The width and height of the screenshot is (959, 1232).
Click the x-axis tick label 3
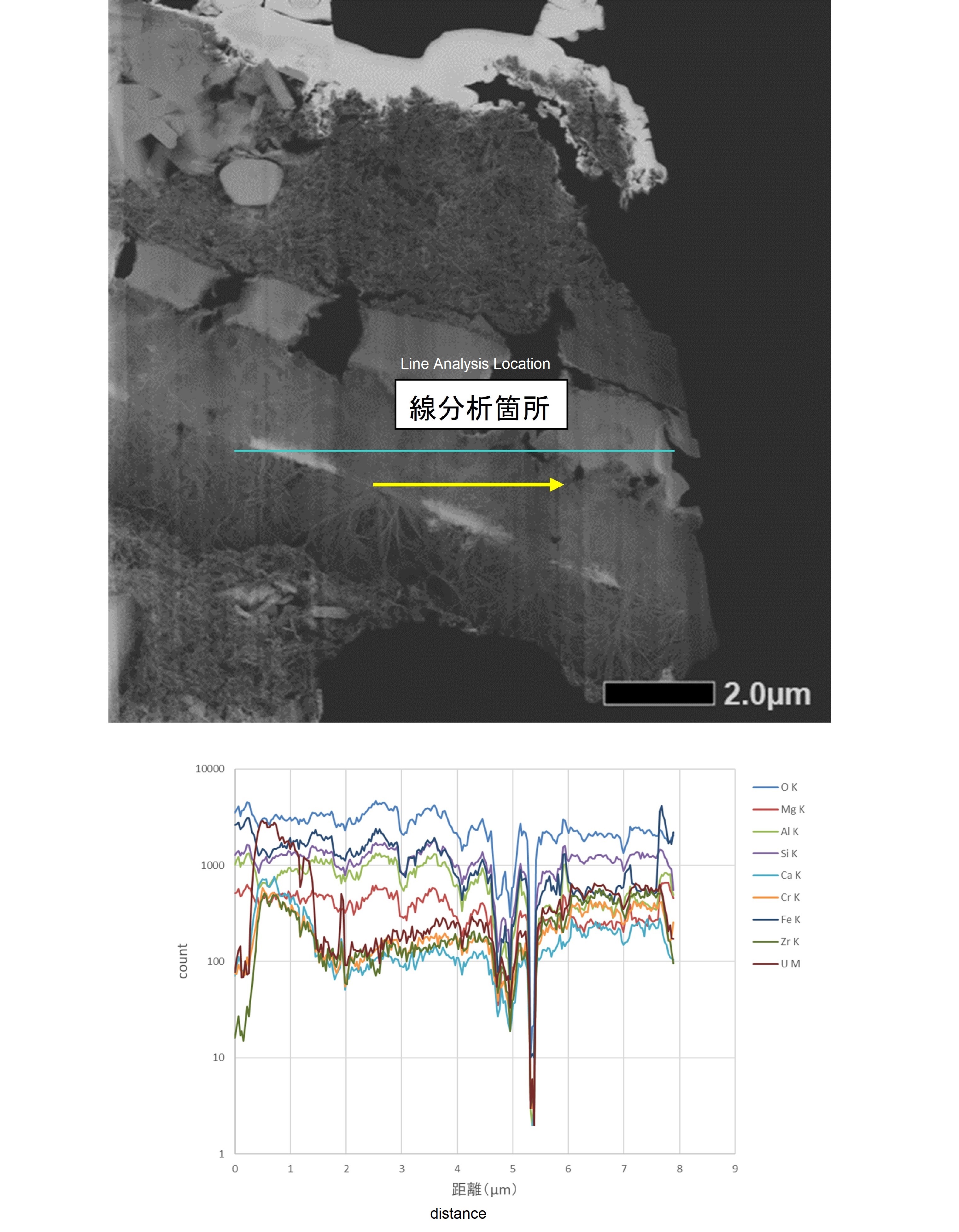tap(402, 1169)
